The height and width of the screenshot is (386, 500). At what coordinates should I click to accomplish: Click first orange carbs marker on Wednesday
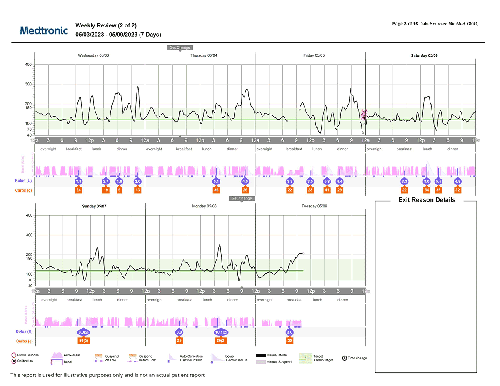[x=78, y=190]
